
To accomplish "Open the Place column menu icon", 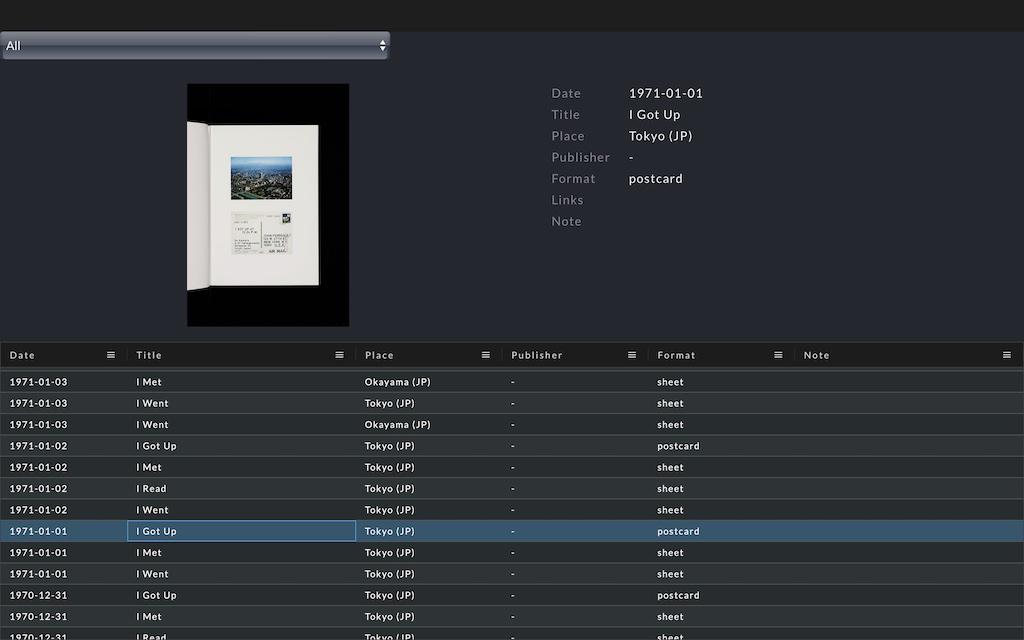I will pos(486,355).
